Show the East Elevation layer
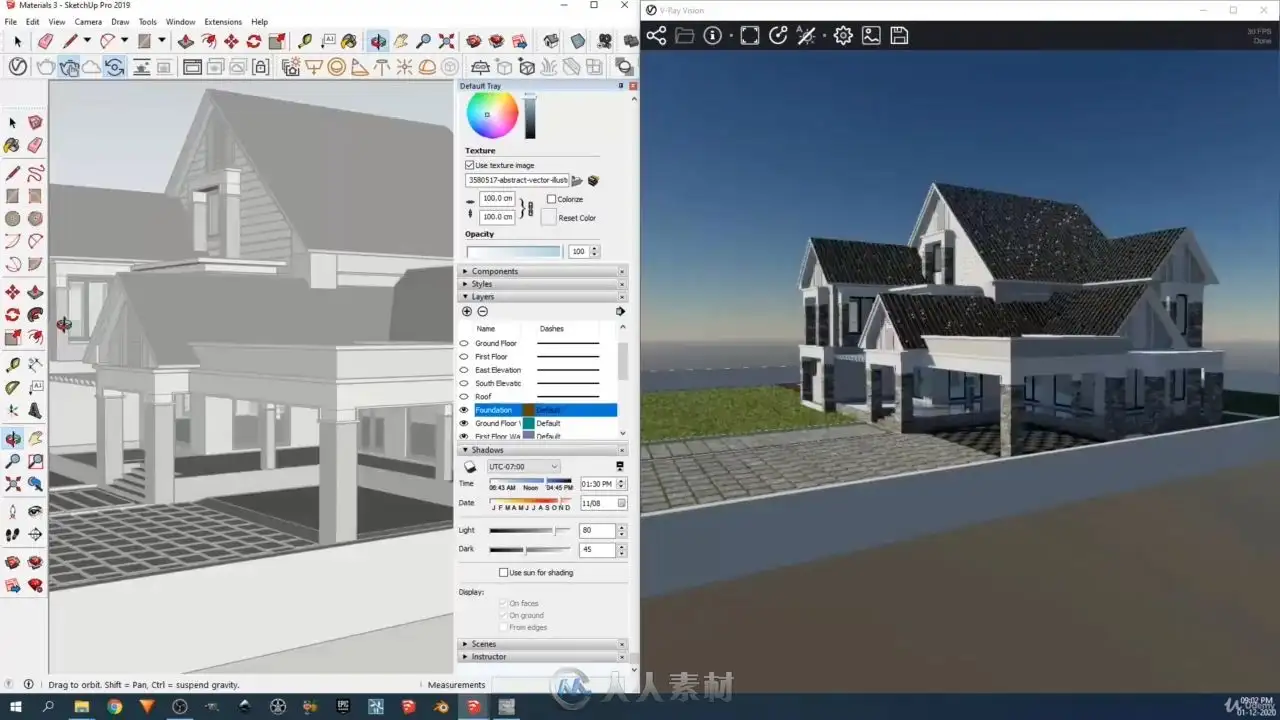 pos(464,370)
